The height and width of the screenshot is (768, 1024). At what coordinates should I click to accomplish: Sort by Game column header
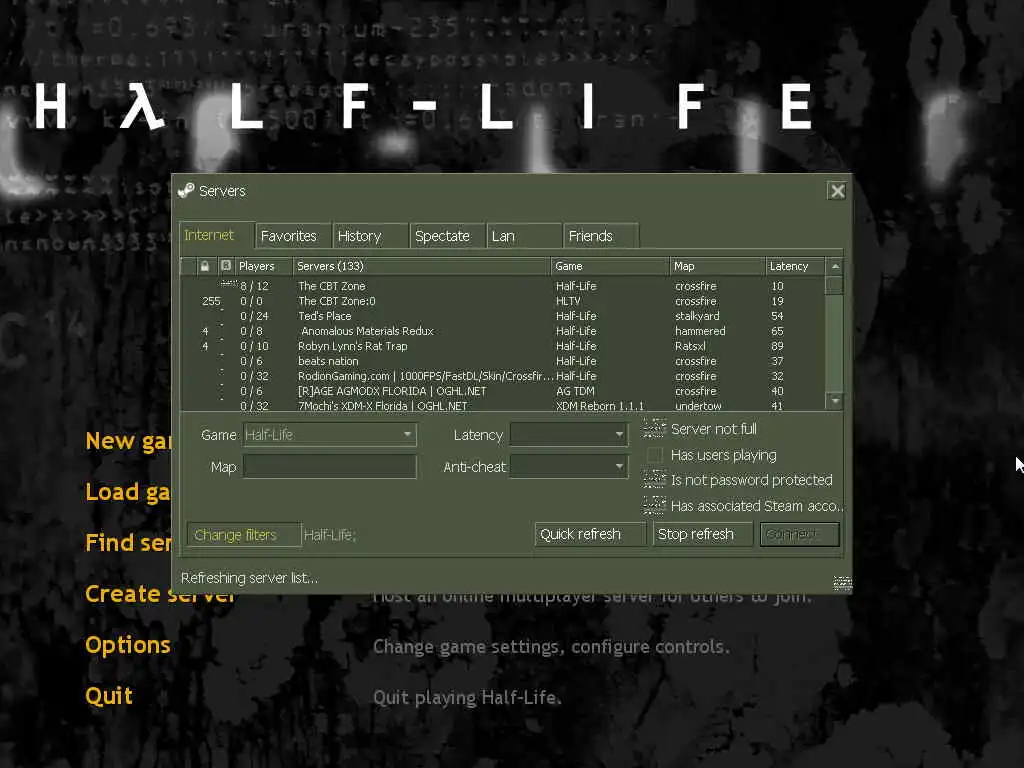tap(611, 266)
